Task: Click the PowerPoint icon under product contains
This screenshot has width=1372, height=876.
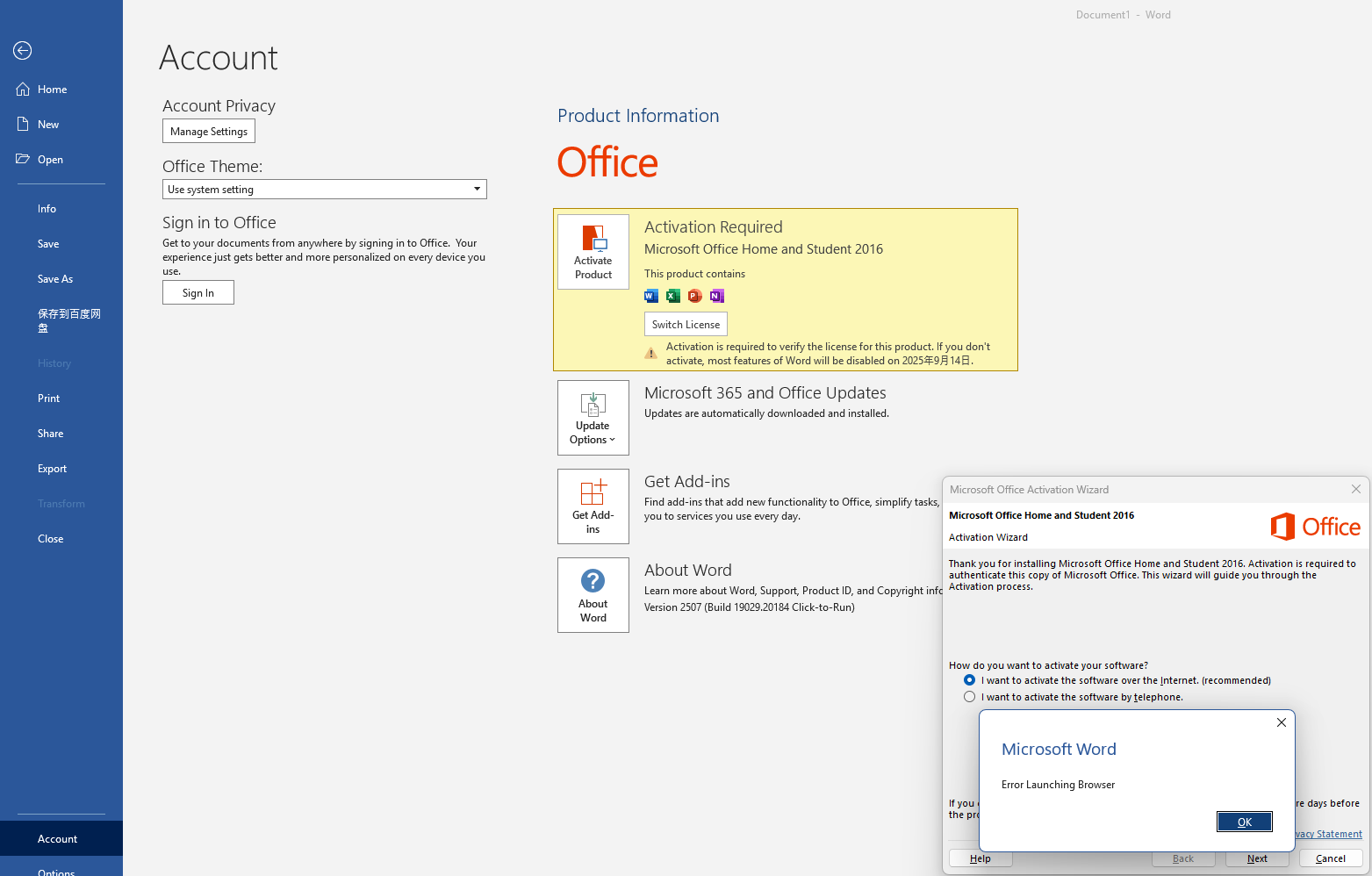Action: click(695, 296)
